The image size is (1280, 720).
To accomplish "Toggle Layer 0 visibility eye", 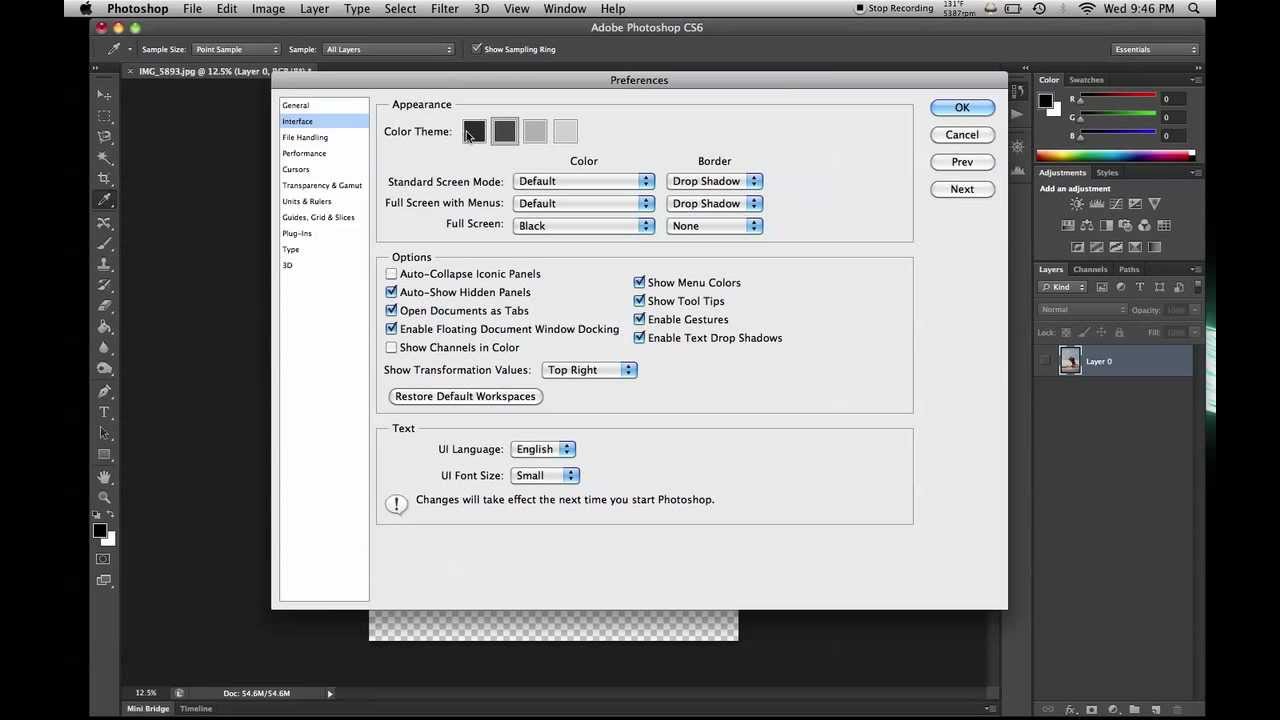I will [1045, 361].
